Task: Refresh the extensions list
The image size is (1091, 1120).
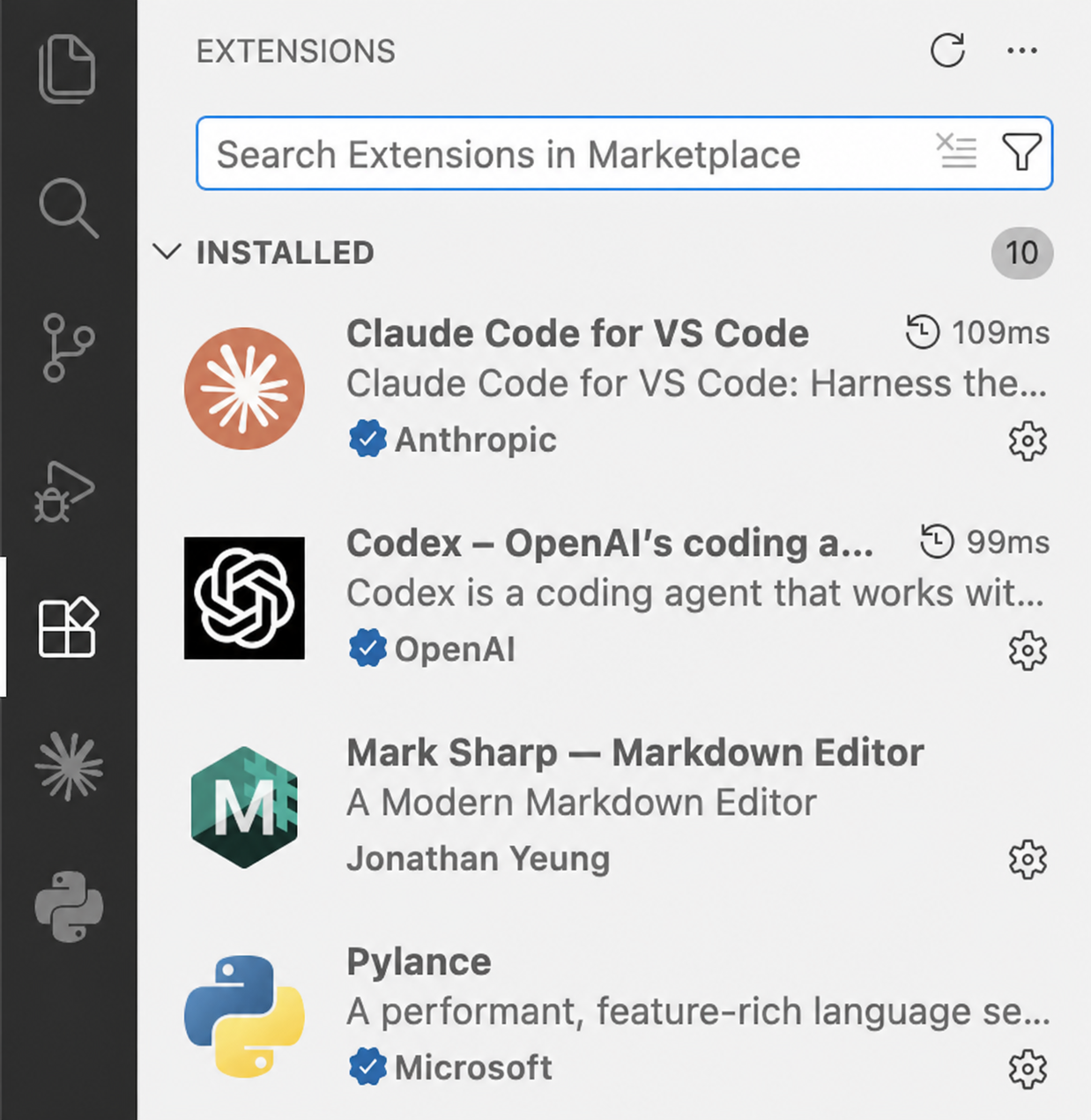Action: click(x=947, y=50)
